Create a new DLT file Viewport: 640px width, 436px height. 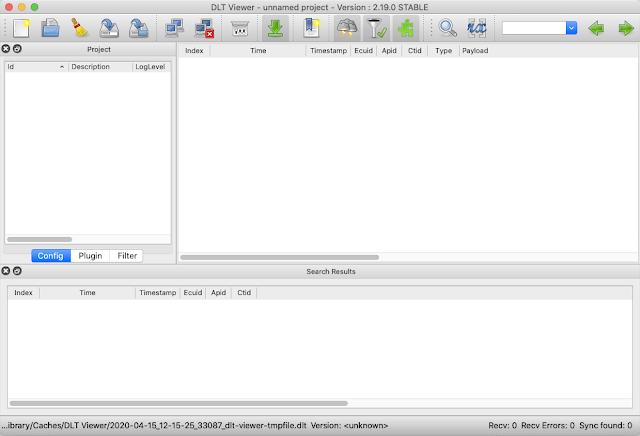[21, 28]
